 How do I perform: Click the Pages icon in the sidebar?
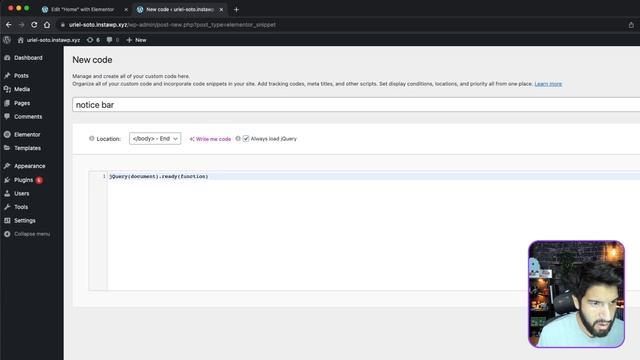tap(7, 103)
